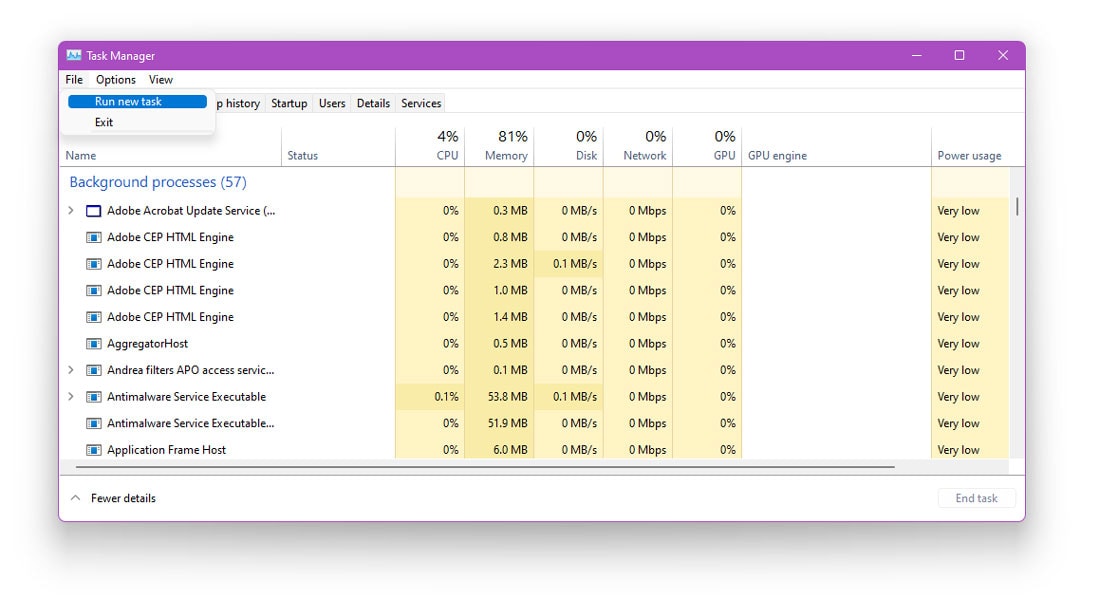This screenshot has width=1099, height=600.
Task: Click the 53.8 MB memory value
Action: 507,397
